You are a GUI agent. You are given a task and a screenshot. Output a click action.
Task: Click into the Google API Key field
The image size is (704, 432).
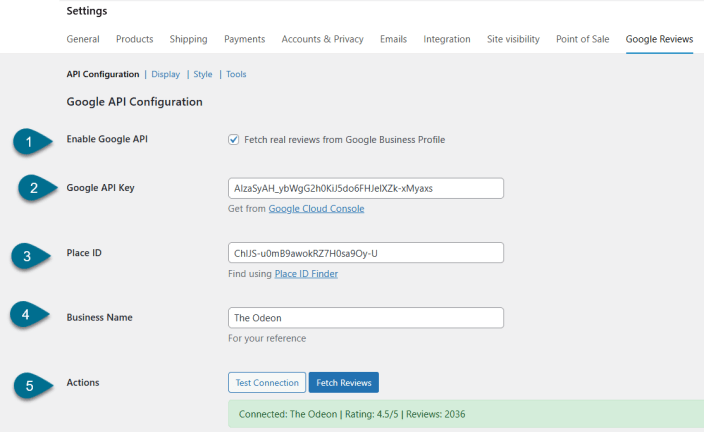(366, 188)
